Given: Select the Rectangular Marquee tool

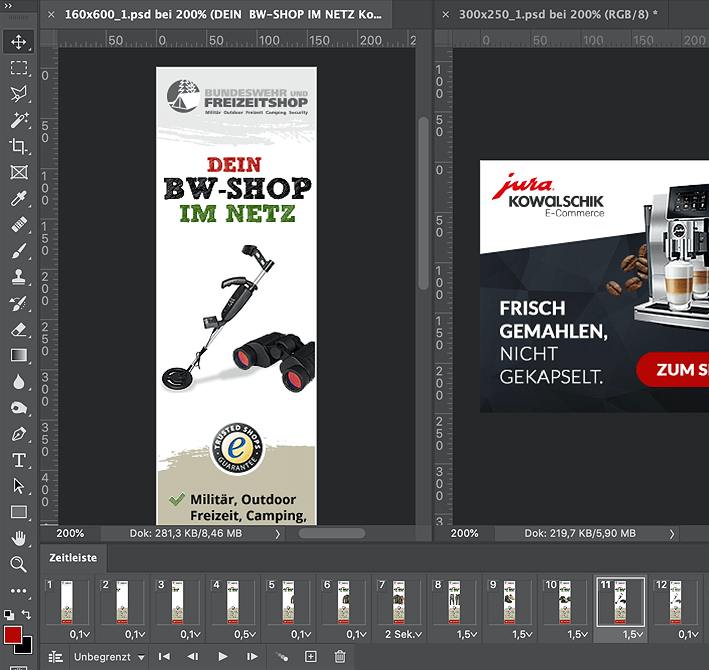Looking at the screenshot, I should pos(19,68).
